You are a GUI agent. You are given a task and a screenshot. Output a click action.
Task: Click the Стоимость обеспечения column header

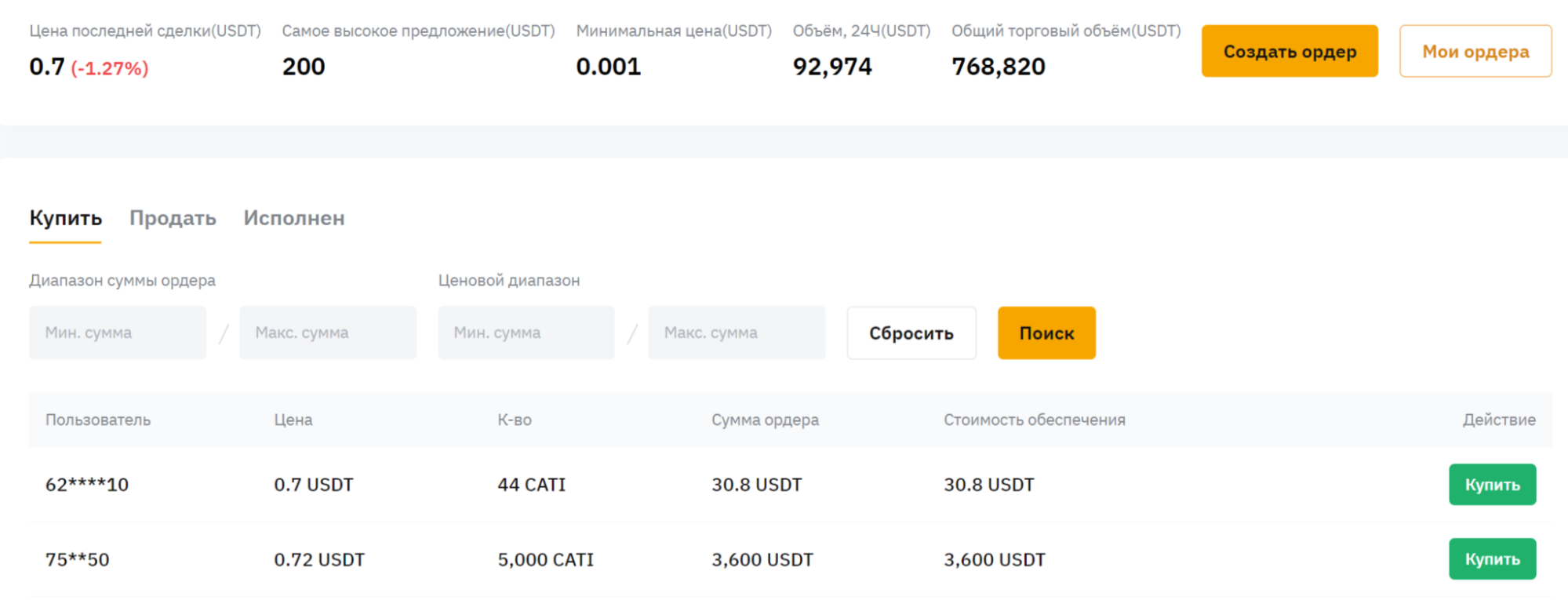pyautogui.click(x=1034, y=420)
